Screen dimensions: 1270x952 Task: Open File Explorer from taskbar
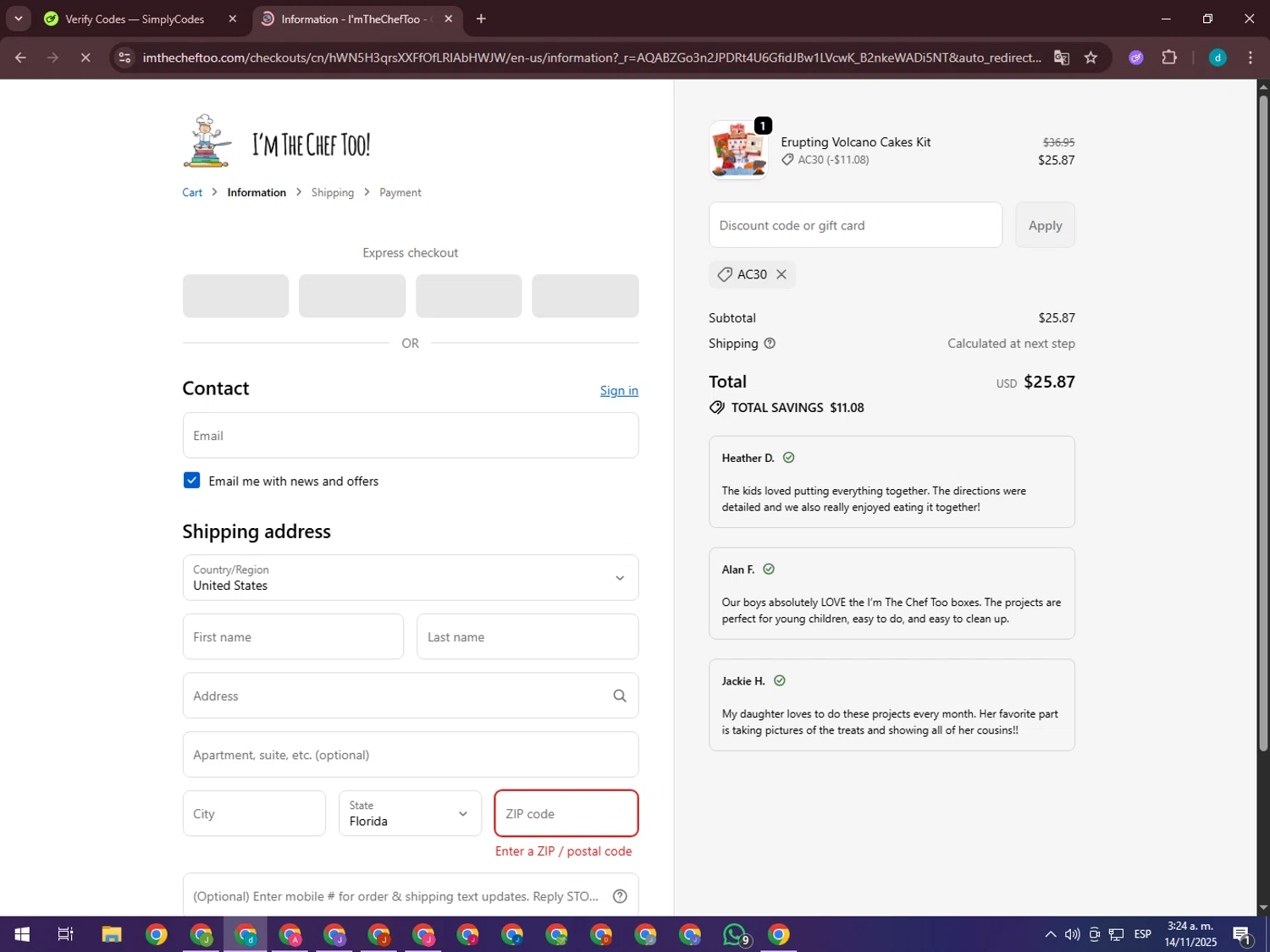(112, 934)
